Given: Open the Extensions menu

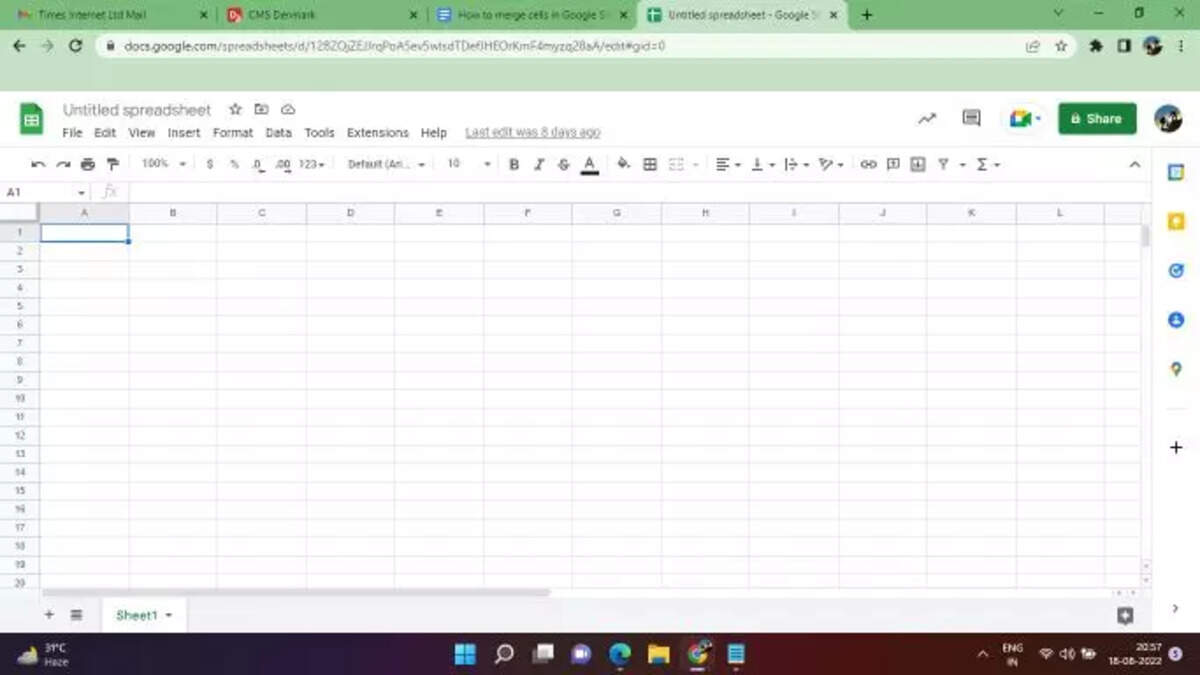Looking at the screenshot, I should 378,133.
